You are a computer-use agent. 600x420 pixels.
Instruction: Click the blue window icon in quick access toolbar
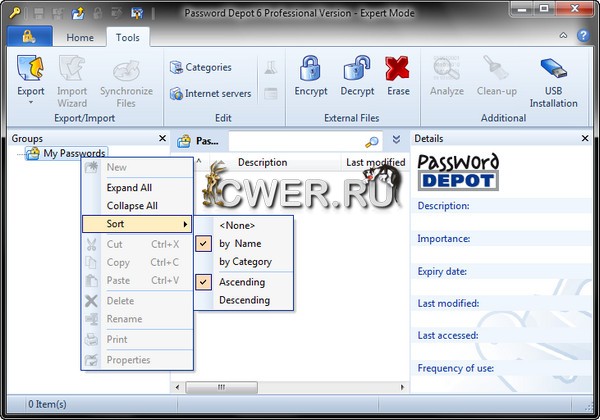pos(137,14)
